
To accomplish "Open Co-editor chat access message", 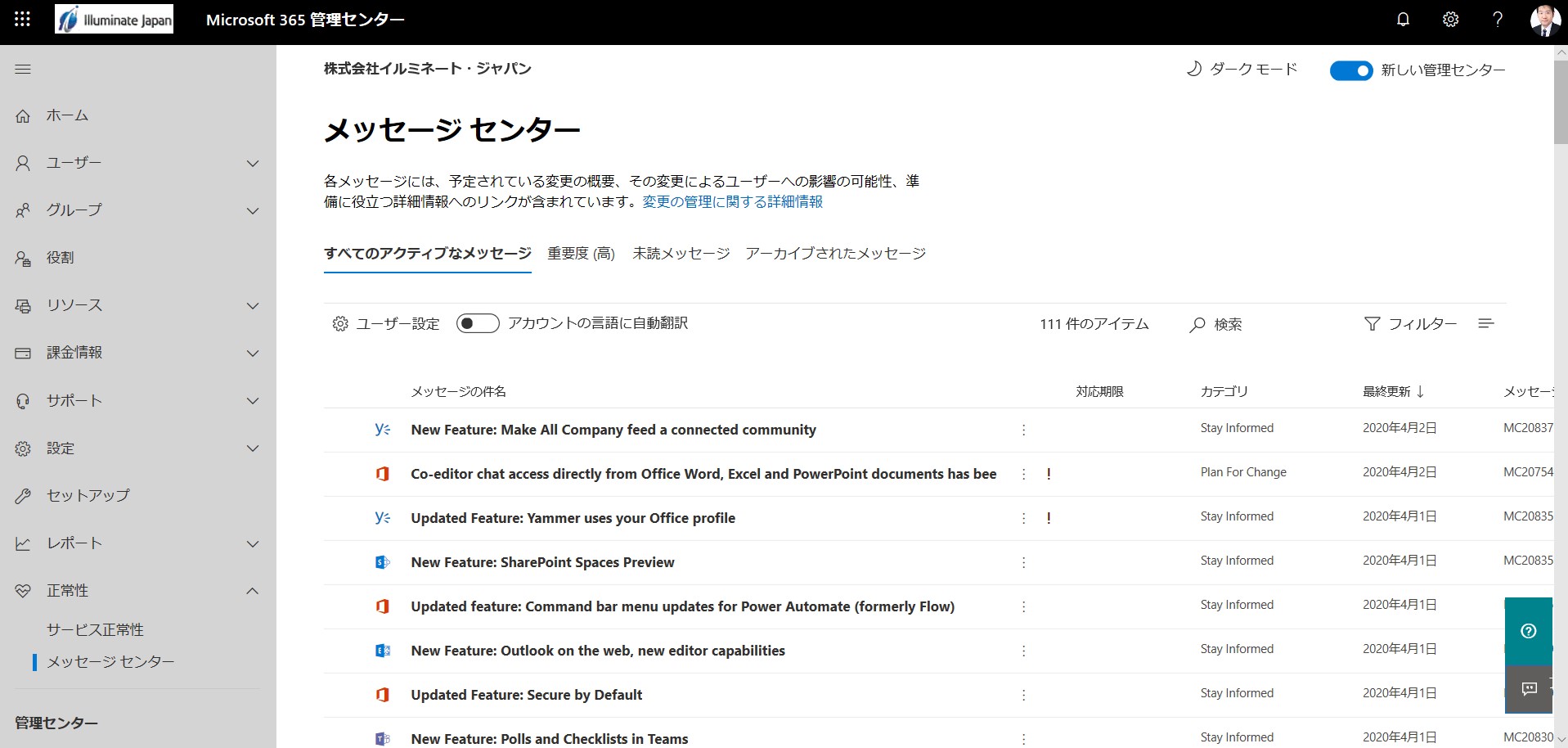I will tap(703, 474).
